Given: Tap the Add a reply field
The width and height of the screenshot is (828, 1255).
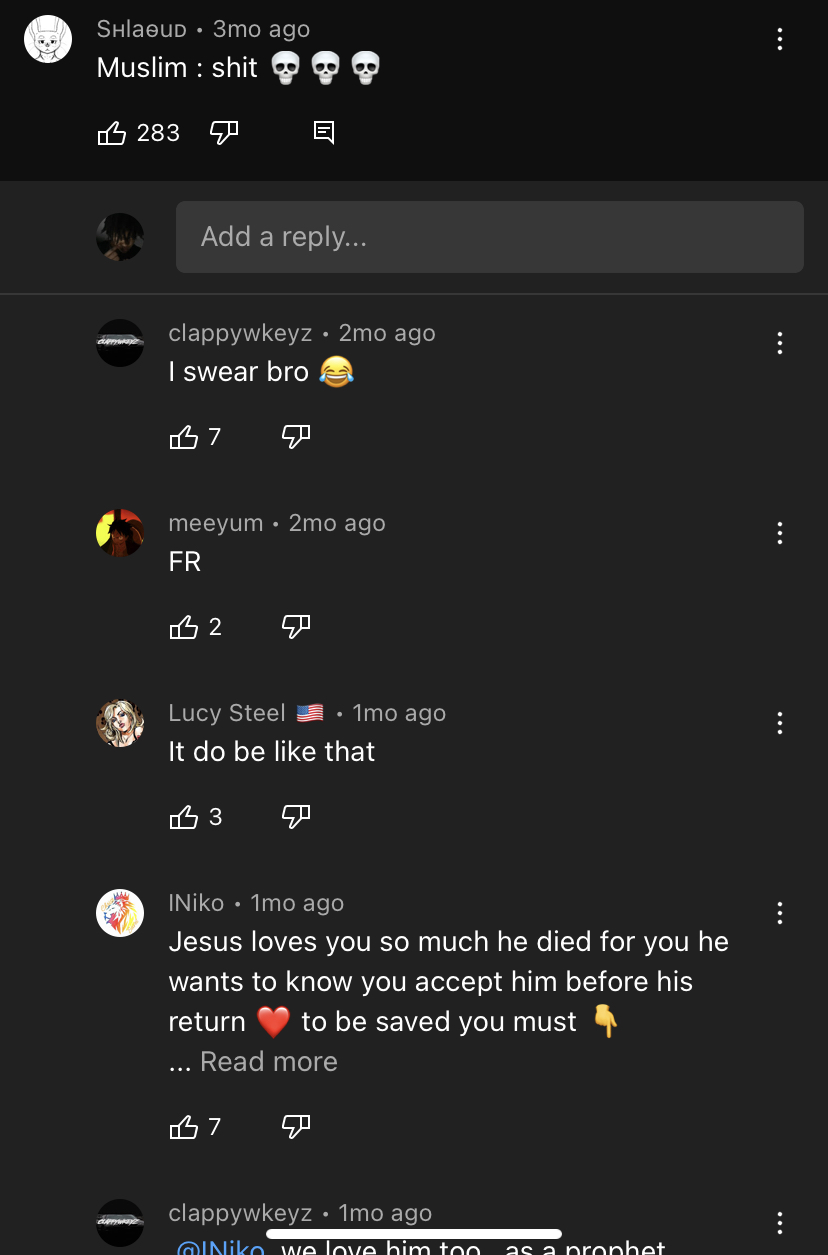Looking at the screenshot, I should [x=490, y=237].
